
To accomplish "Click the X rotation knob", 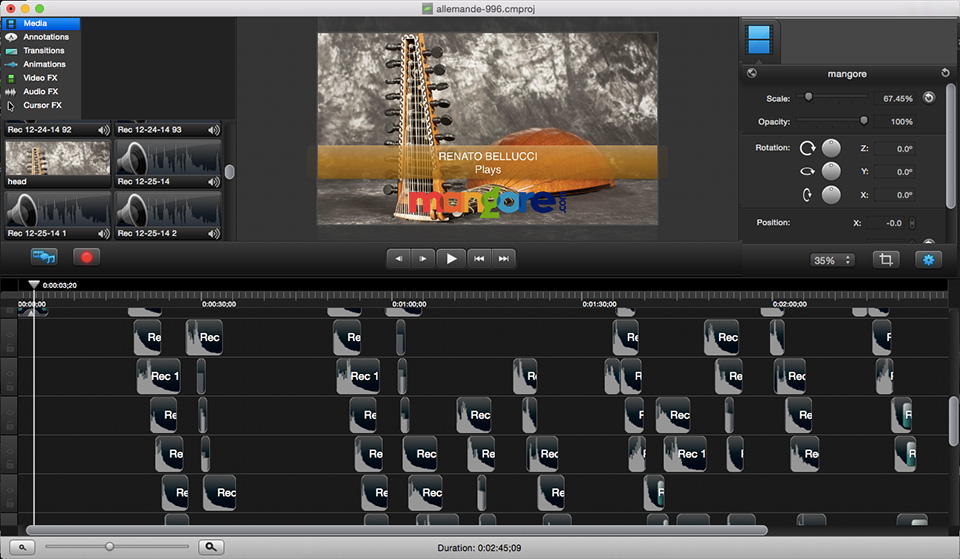I will (831, 195).
